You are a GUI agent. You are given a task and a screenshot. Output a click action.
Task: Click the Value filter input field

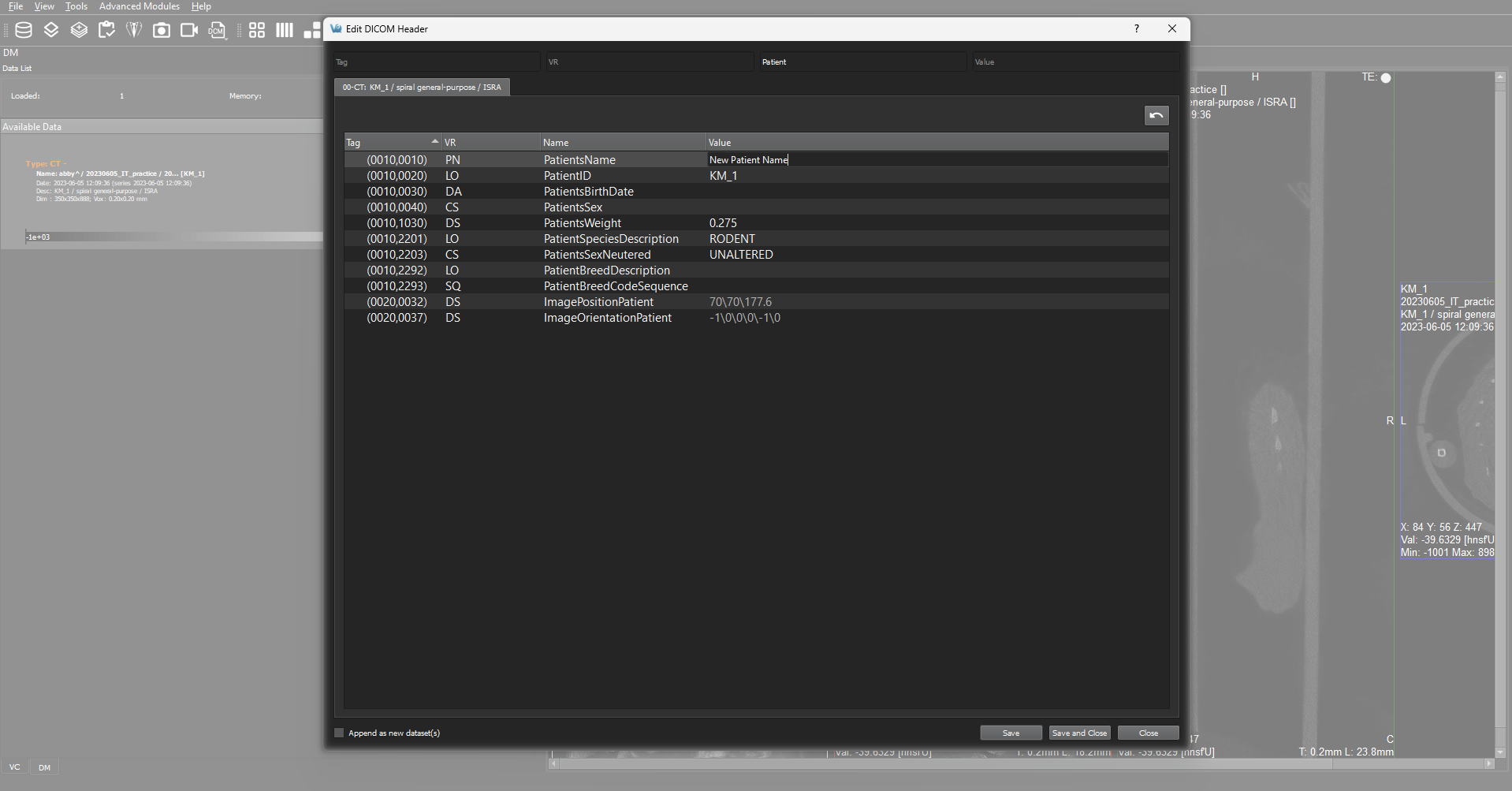point(1075,62)
